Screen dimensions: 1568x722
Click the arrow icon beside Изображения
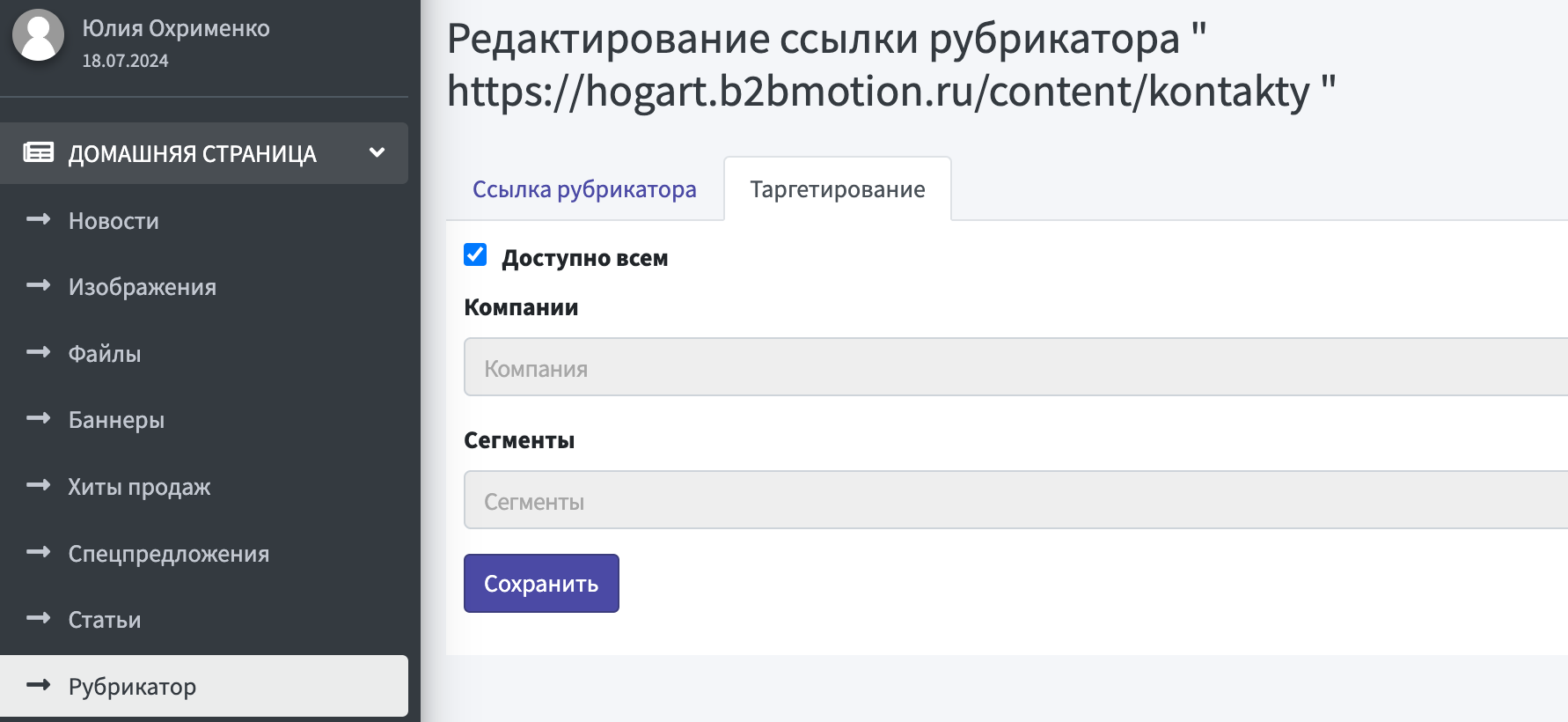[38, 285]
